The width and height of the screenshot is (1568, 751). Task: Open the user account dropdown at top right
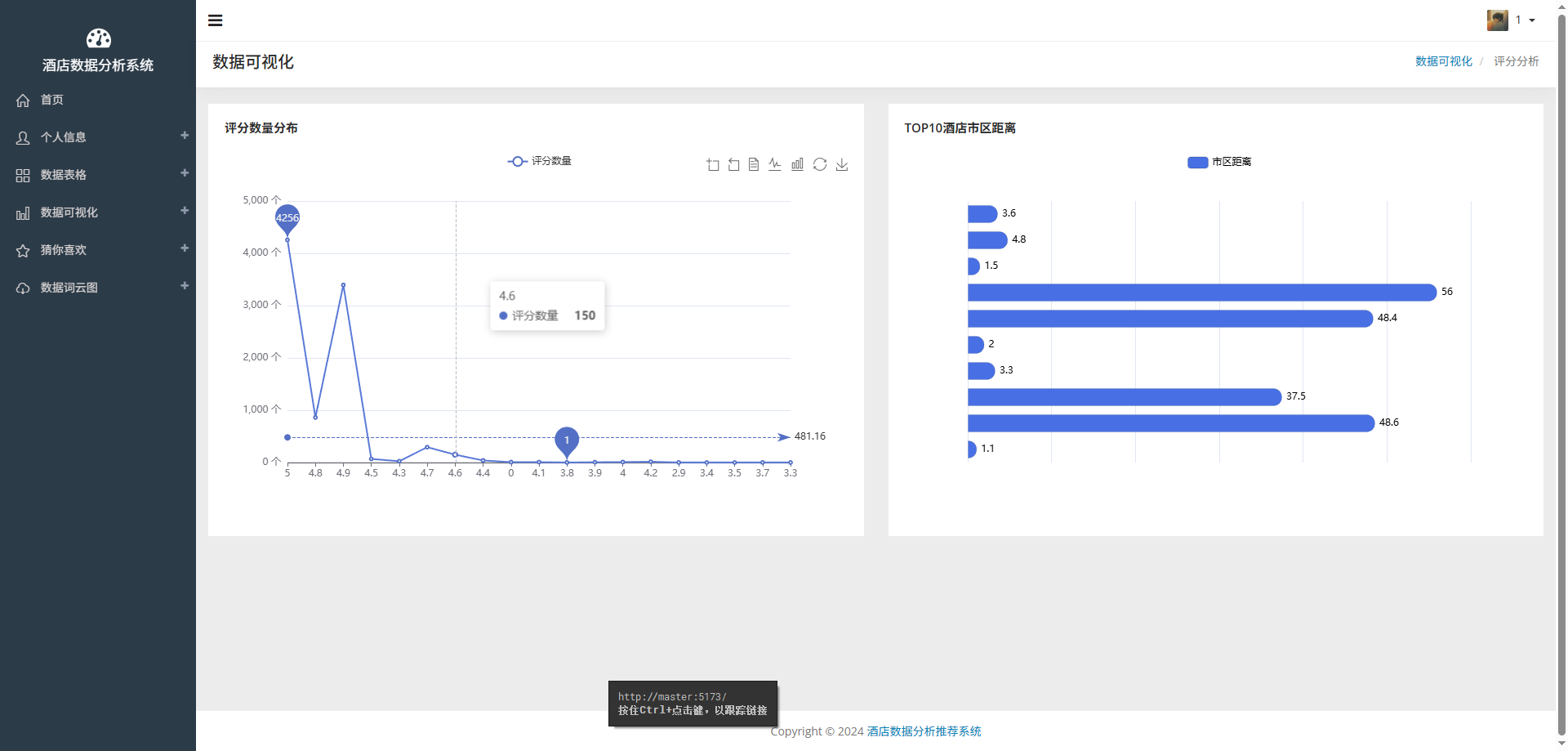click(1511, 20)
